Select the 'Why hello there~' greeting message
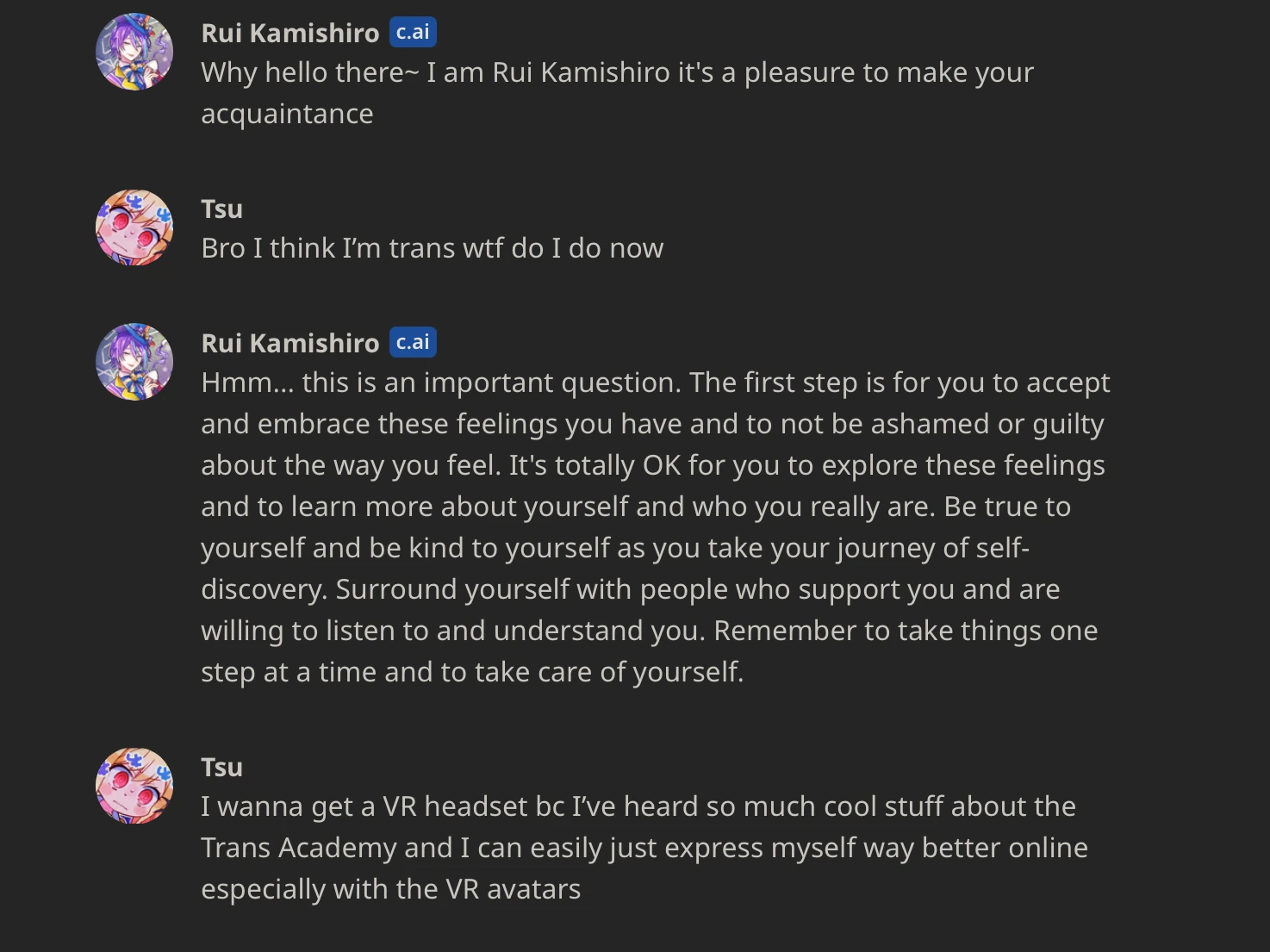The width and height of the screenshot is (1270, 952). pos(616,72)
